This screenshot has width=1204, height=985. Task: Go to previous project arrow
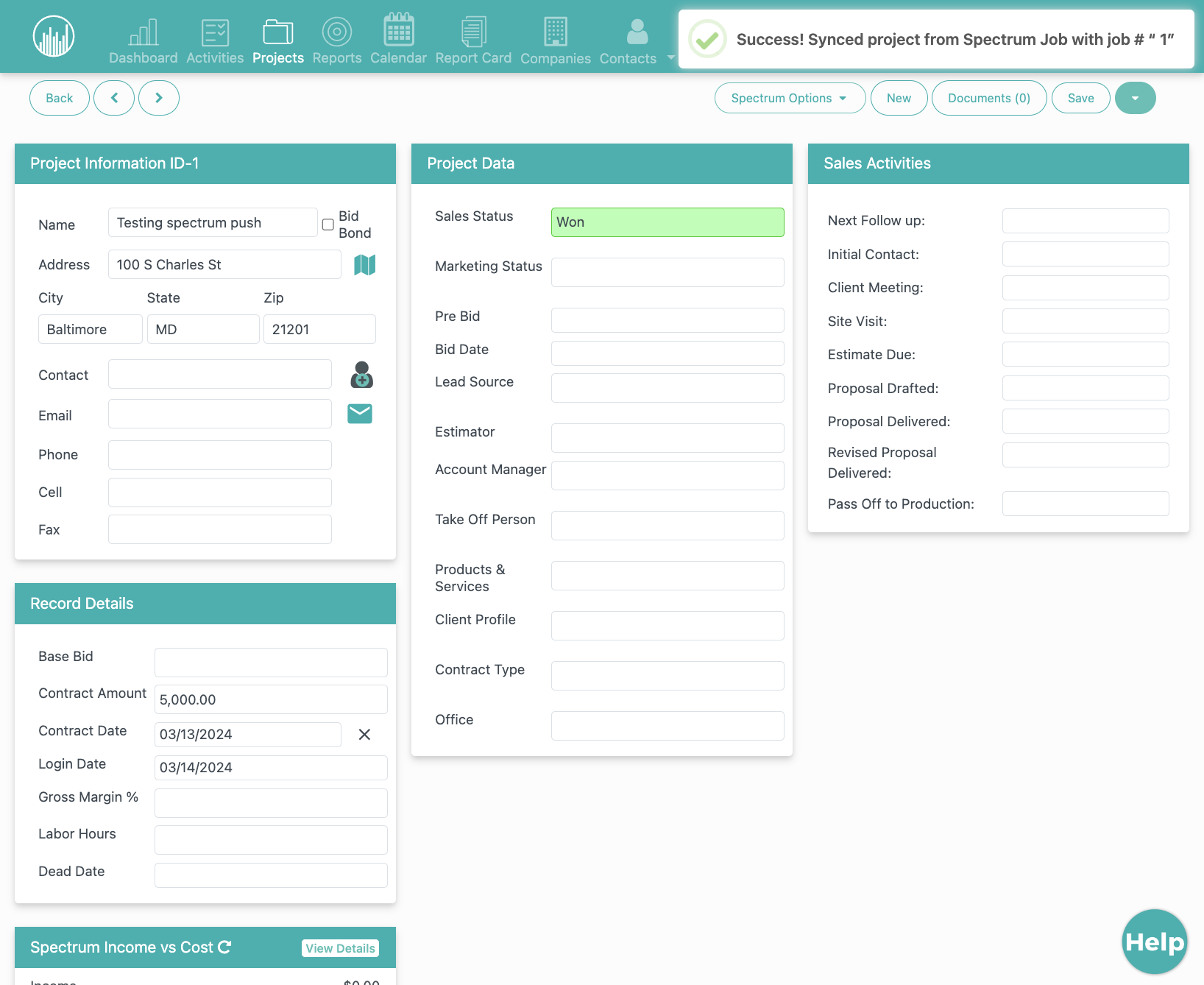tap(114, 98)
